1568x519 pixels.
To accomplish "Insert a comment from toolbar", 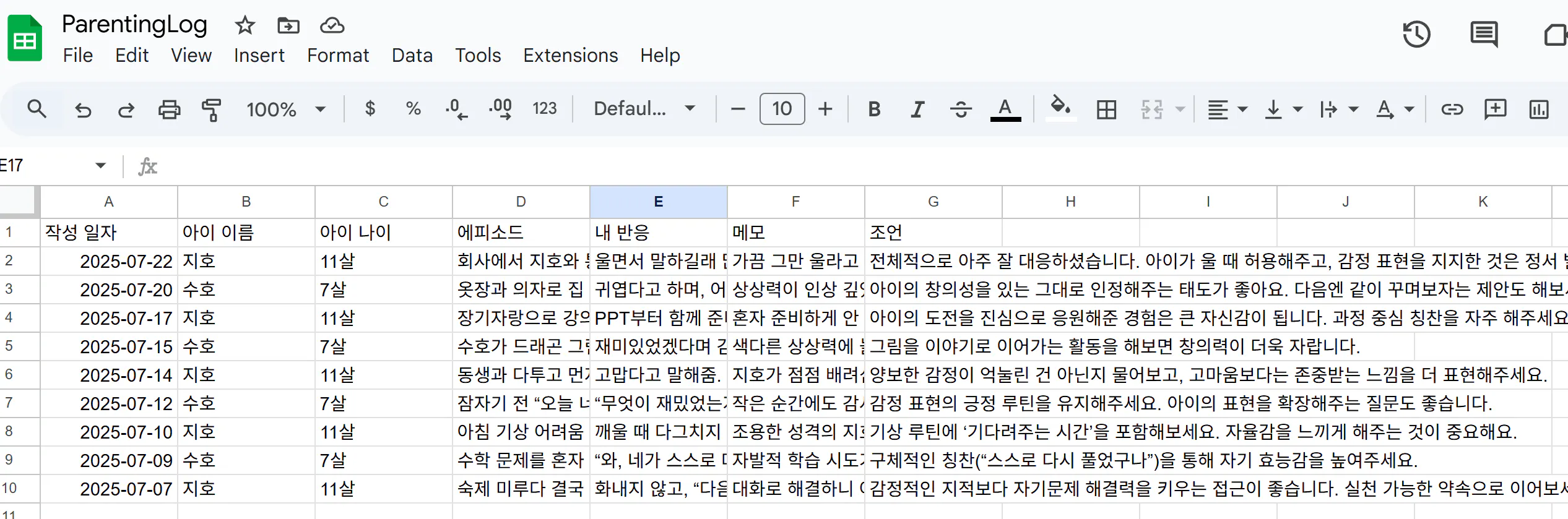I will pyautogui.click(x=1495, y=109).
